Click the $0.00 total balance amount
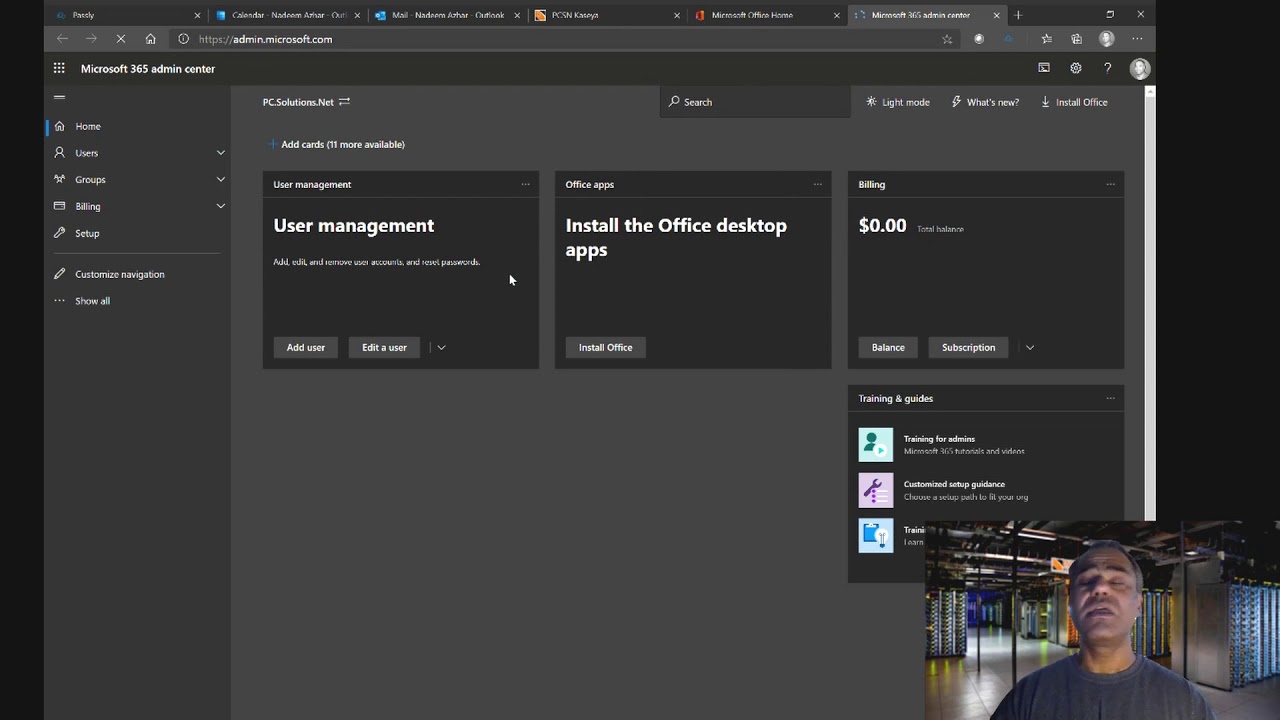The height and width of the screenshot is (720, 1280). point(882,226)
